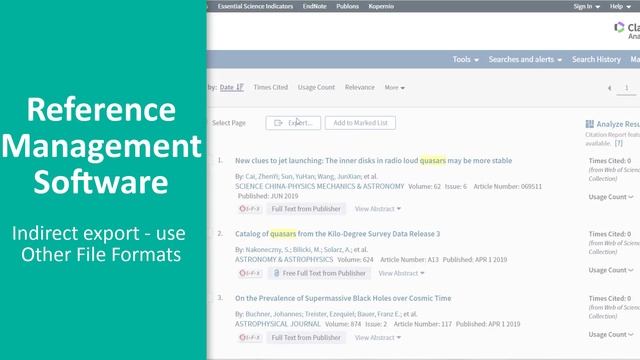The width and height of the screenshot is (640, 360).
Task: Expand Usage Count for second result
Action: pyautogui.click(x=611, y=270)
